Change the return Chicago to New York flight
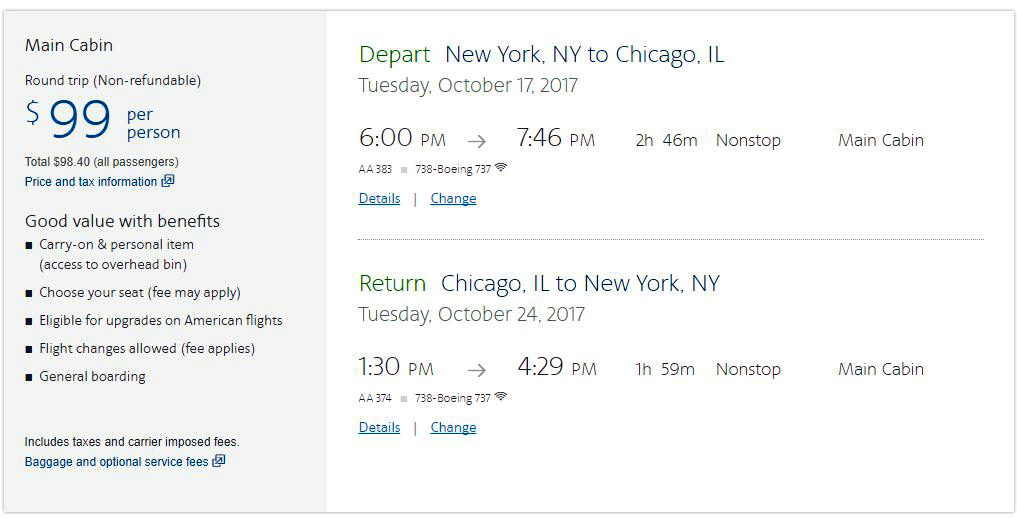1017x518 pixels. [453, 427]
